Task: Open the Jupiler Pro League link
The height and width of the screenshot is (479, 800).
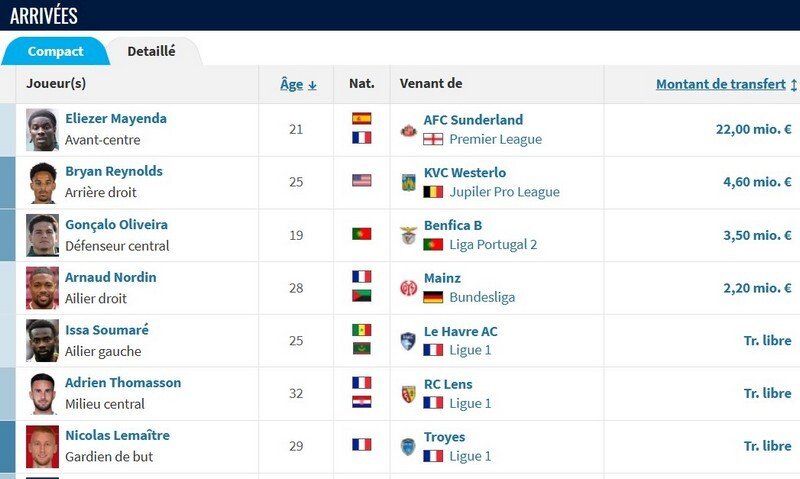Action: tap(504, 192)
